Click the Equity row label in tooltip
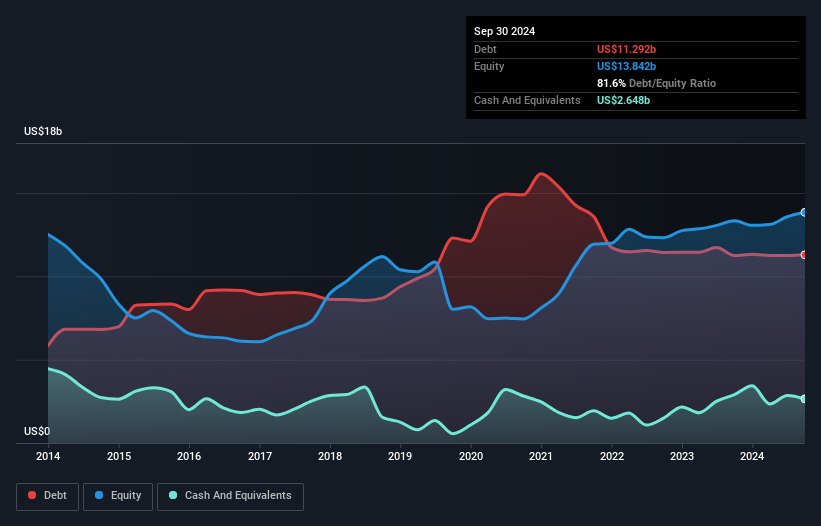The image size is (821, 526). click(489, 66)
